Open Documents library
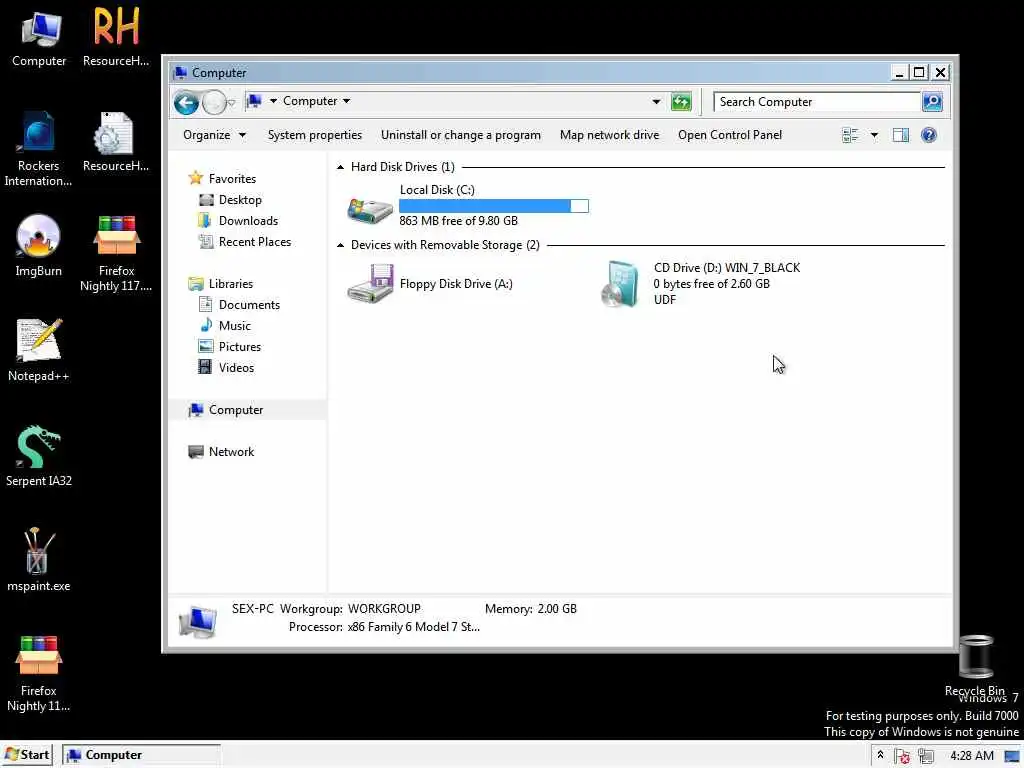The image size is (1024, 768). (239, 304)
